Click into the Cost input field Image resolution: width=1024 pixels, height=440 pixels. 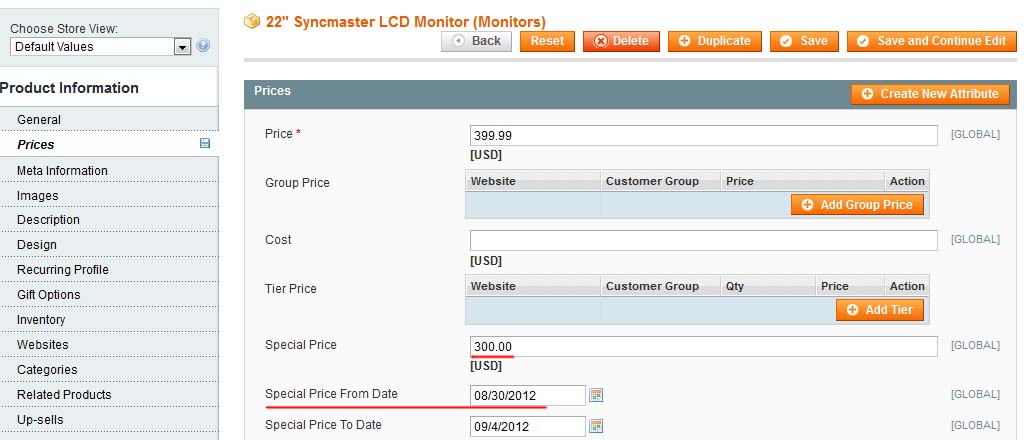pos(703,240)
